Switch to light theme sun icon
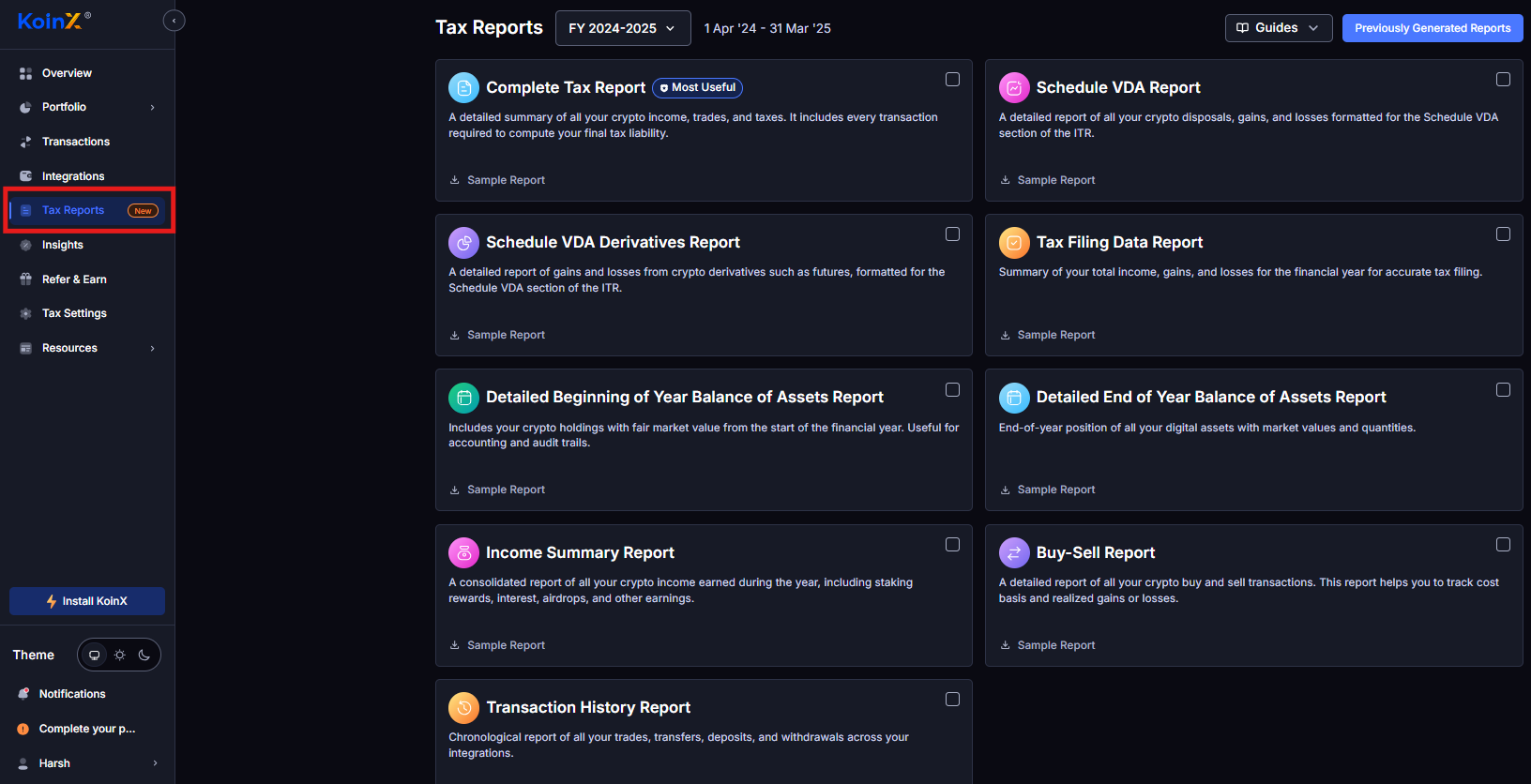Image resolution: width=1531 pixels, height=784 pixels. click(119, 655)
